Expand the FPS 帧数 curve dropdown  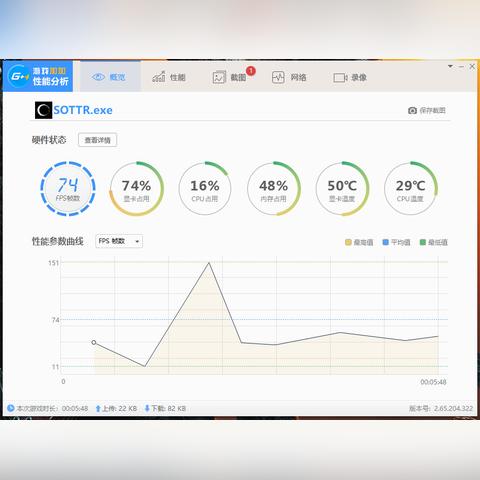(x=119, y=241)
